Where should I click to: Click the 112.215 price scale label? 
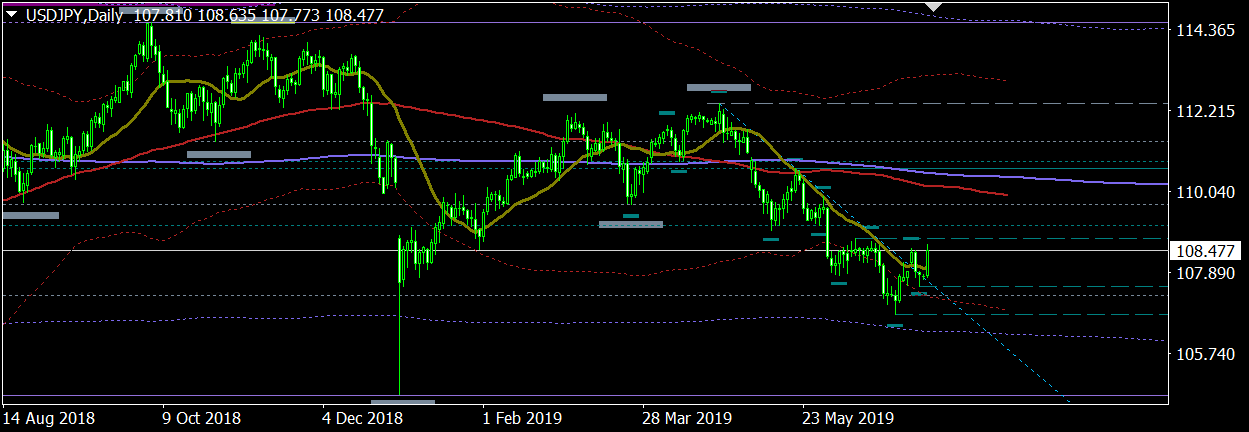click(1207, 112)
